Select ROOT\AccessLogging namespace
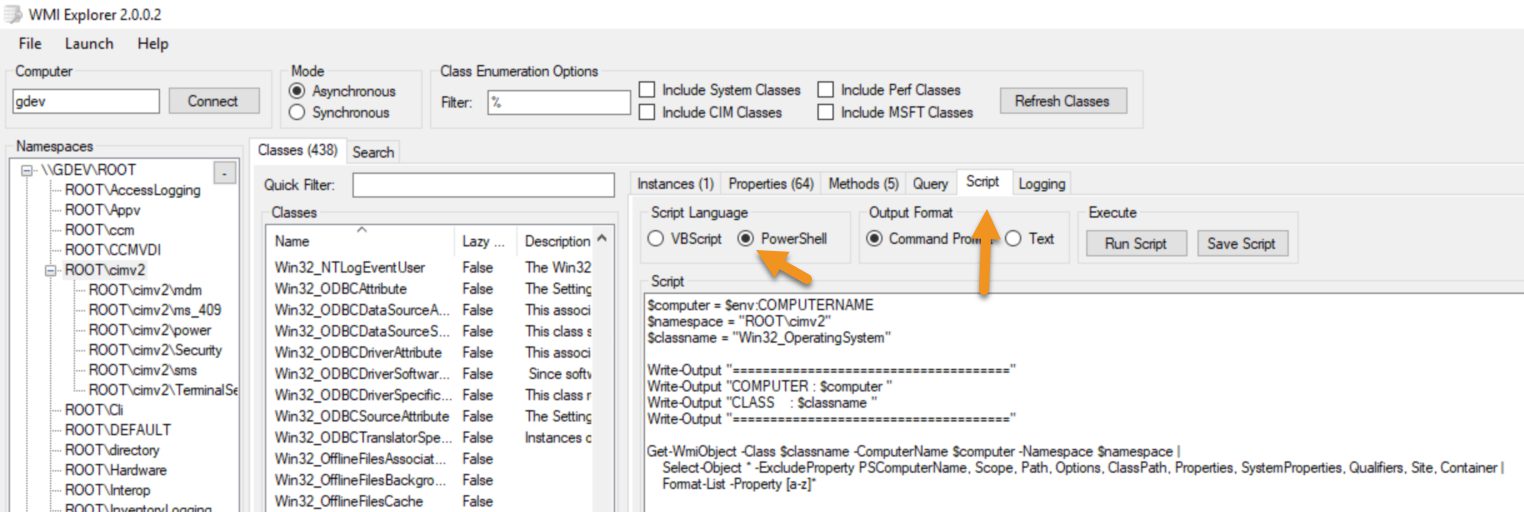 132,190
